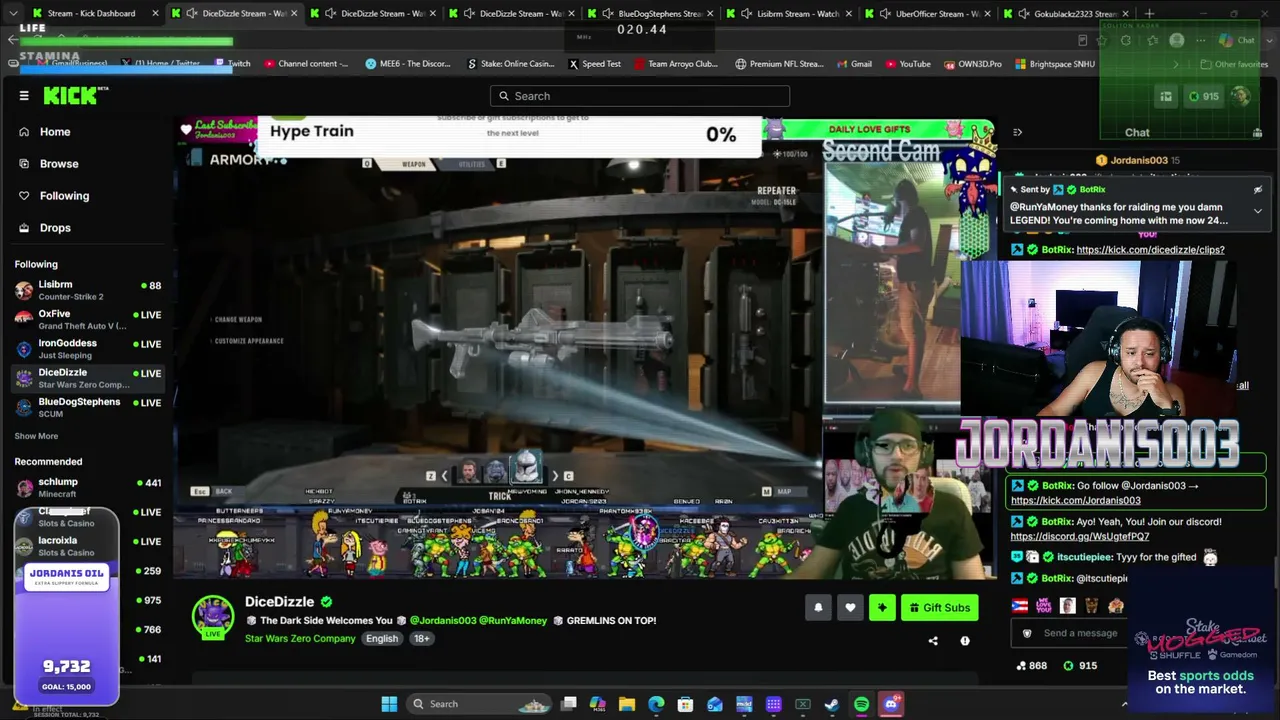Open Lisibrm channel in Following list
Image resolution: width=1280 pixels, height=720 pixels.
88,290
